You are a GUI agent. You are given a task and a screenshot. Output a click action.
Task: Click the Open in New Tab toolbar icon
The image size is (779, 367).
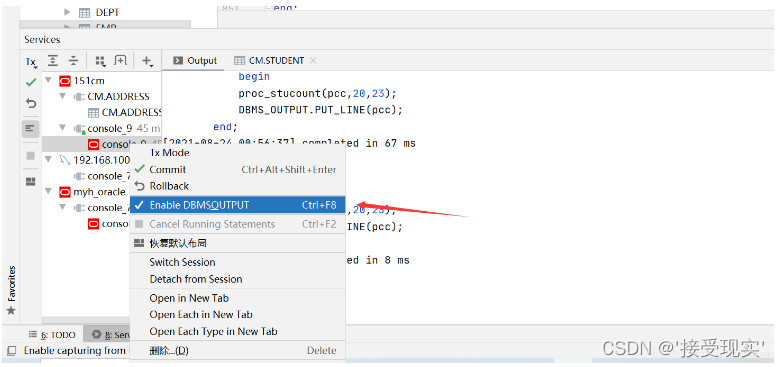point(120,61)
